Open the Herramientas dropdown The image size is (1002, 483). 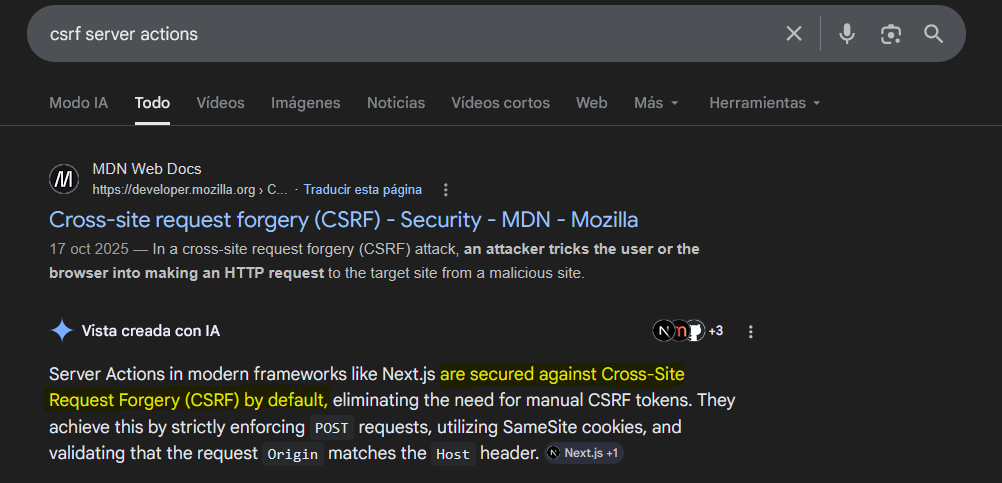pyautogui.click(x=765, y=103)
